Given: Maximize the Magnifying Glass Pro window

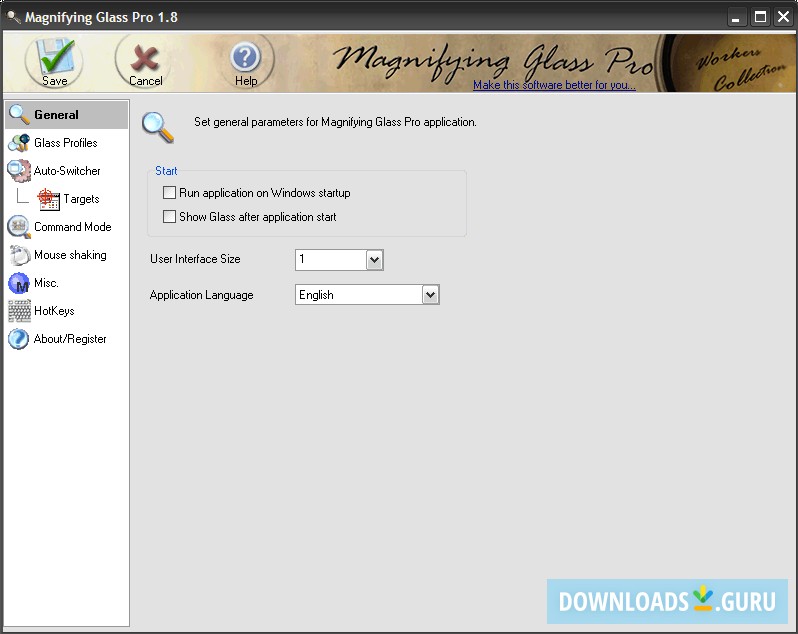Looking at the screenshot, I should (x=760, y=17).
